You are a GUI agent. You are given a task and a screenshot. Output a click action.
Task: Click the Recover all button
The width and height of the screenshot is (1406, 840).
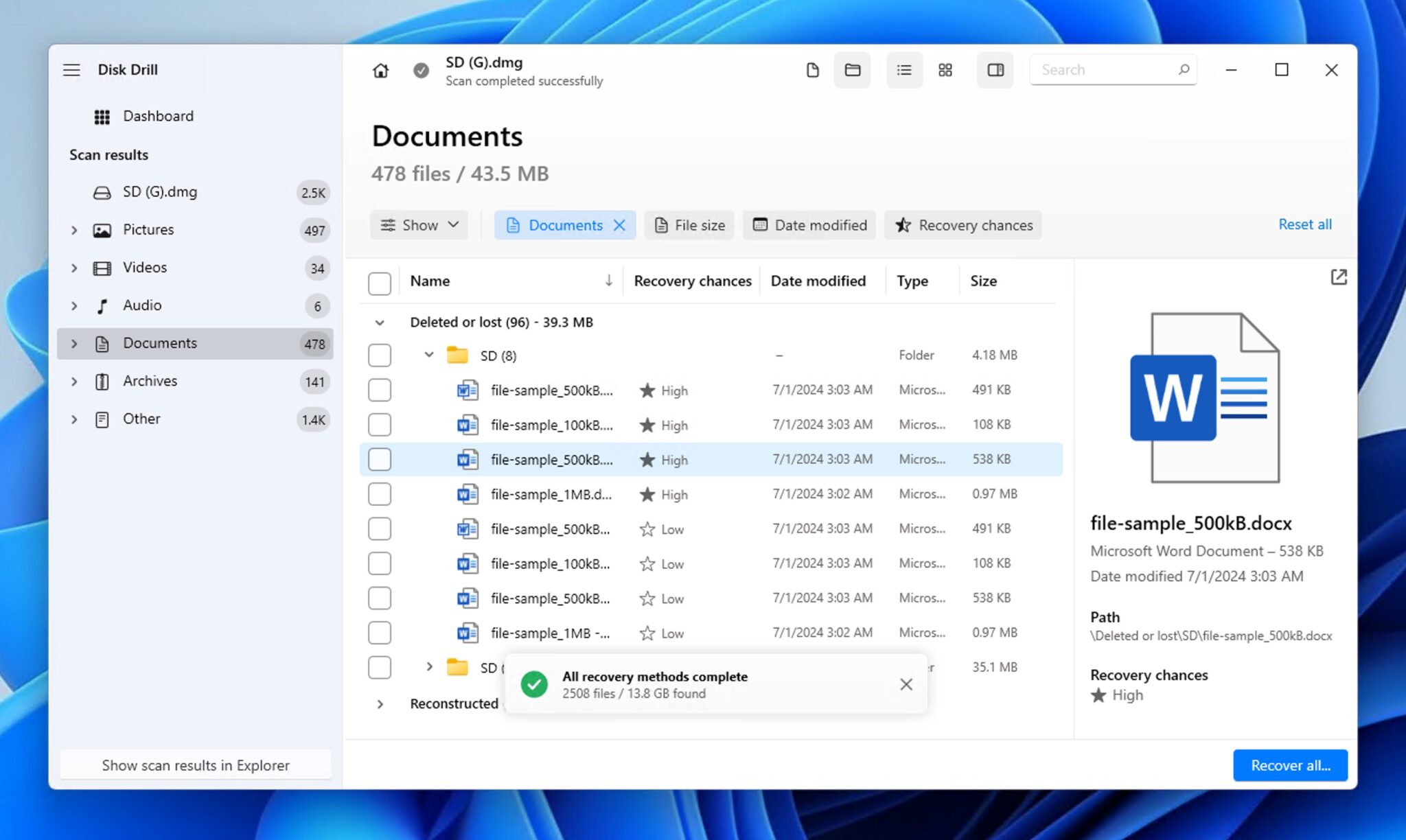point(1289,765)
